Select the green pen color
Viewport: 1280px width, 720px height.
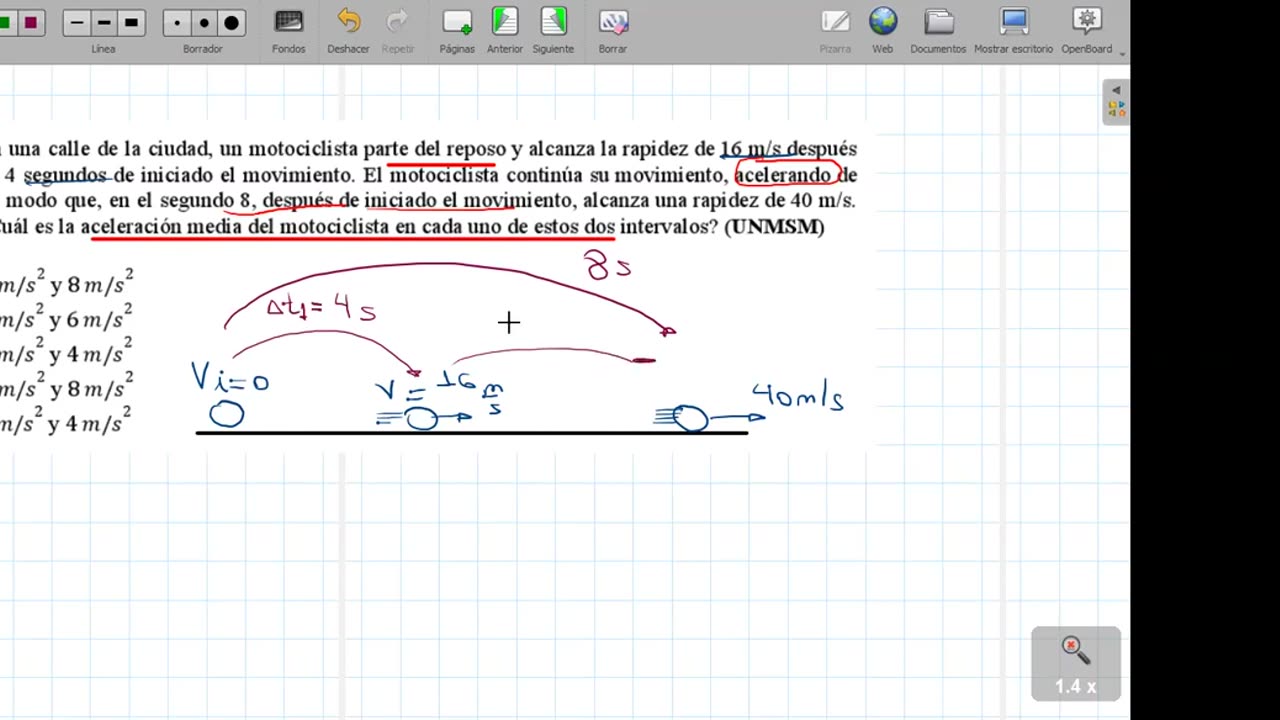click(5, 22)
